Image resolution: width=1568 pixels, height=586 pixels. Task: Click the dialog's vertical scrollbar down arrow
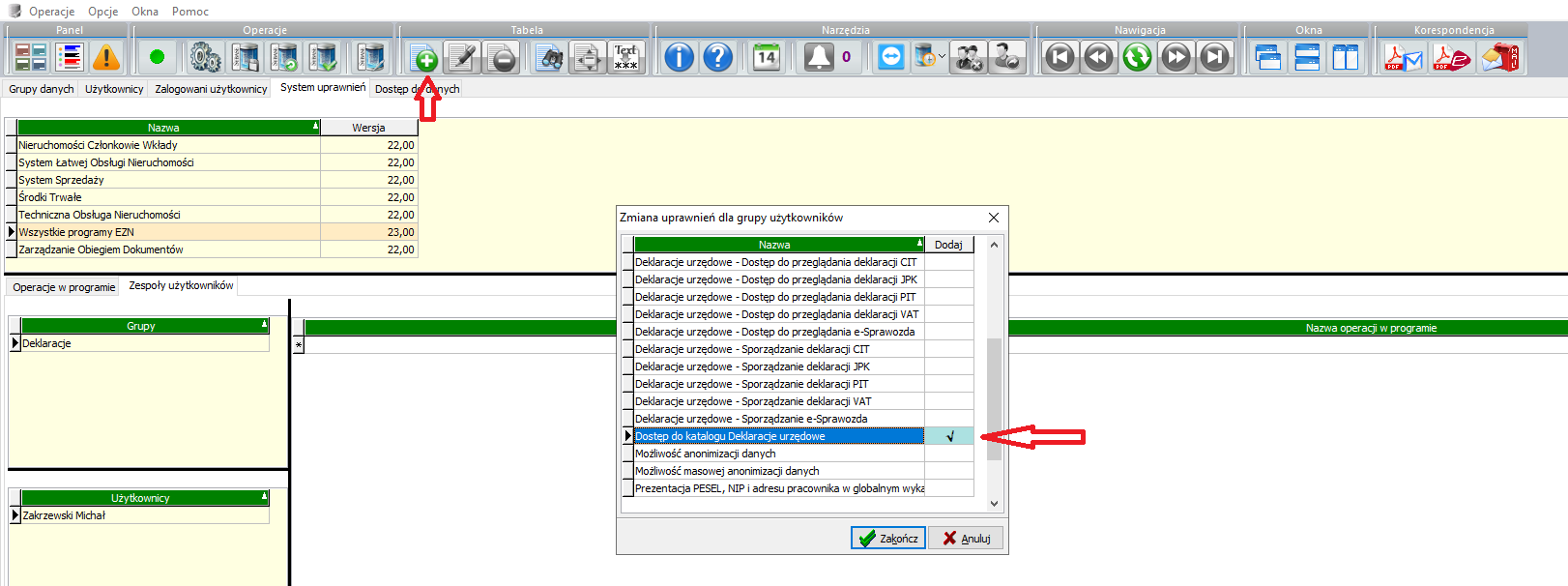(x=994, y=503)
